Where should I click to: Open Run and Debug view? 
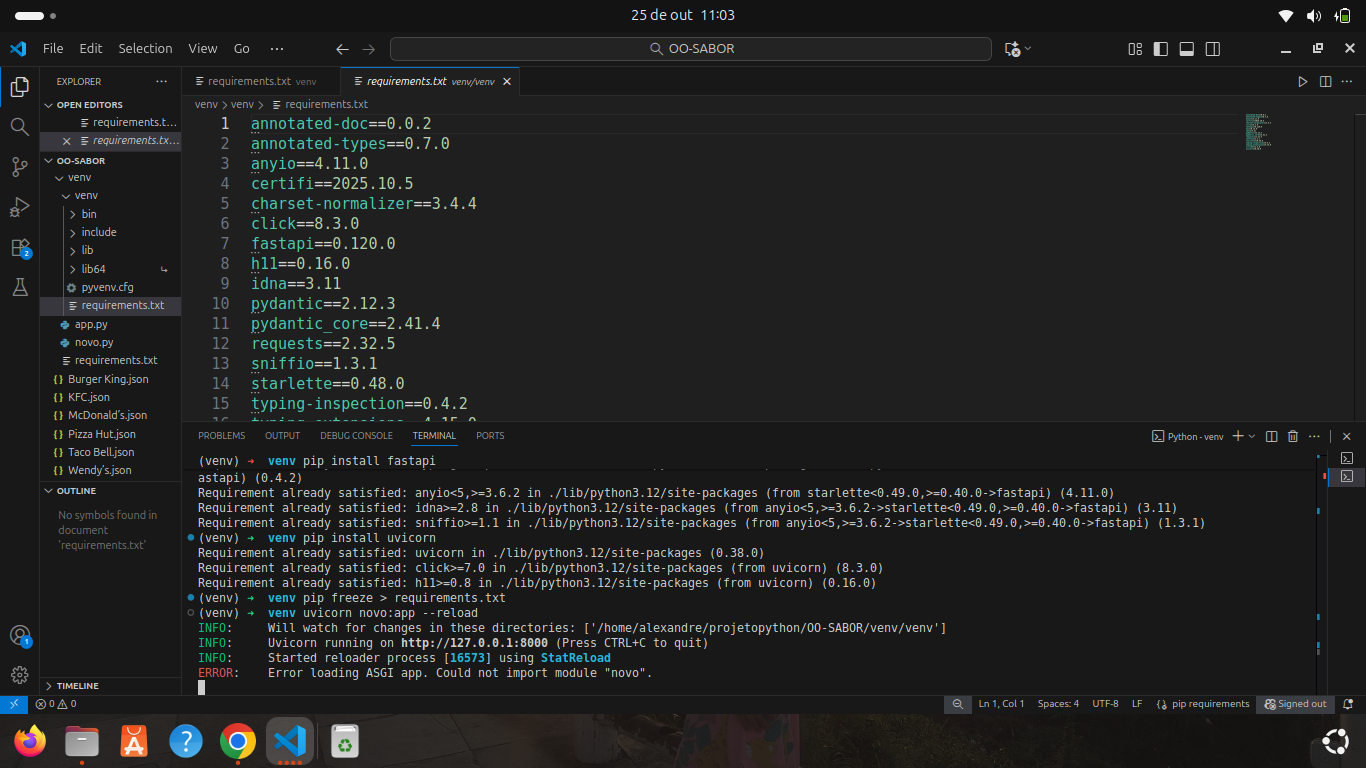click(19, 207)
